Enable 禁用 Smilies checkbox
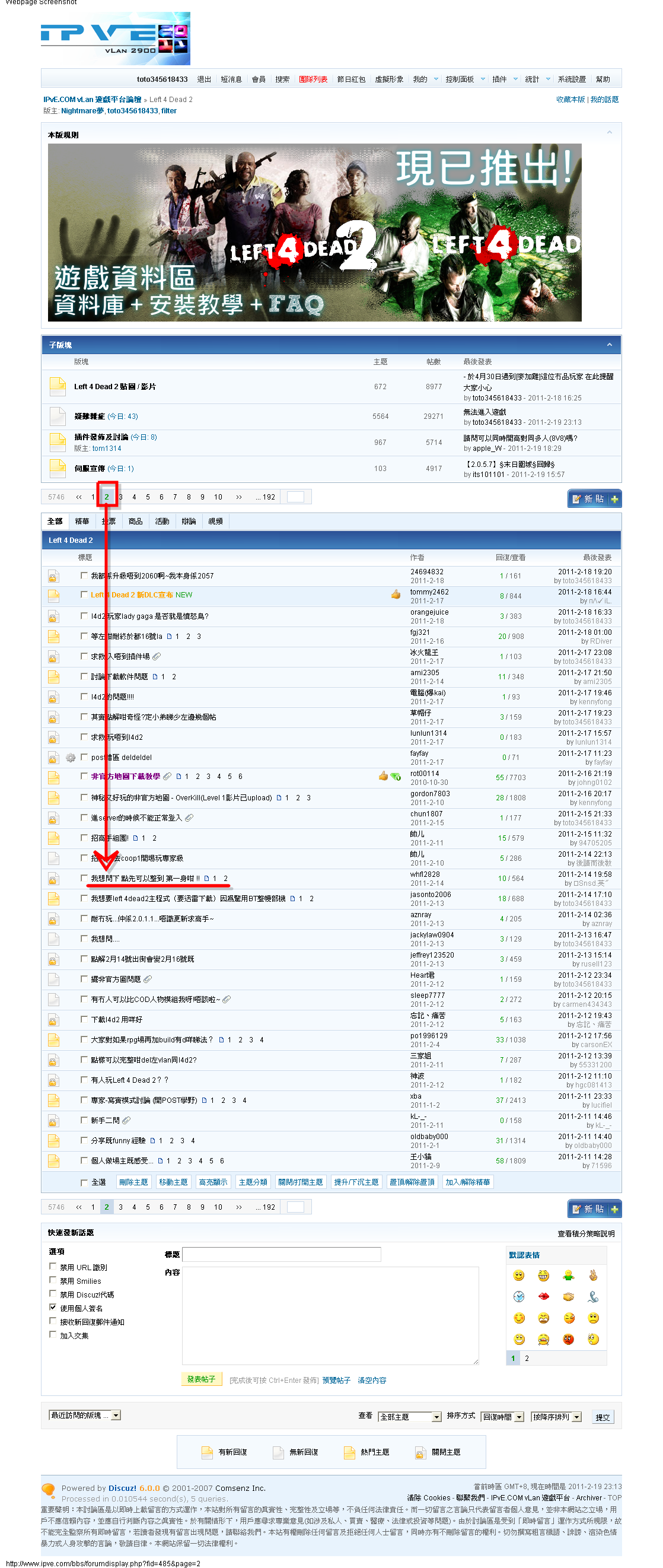 53,1280
